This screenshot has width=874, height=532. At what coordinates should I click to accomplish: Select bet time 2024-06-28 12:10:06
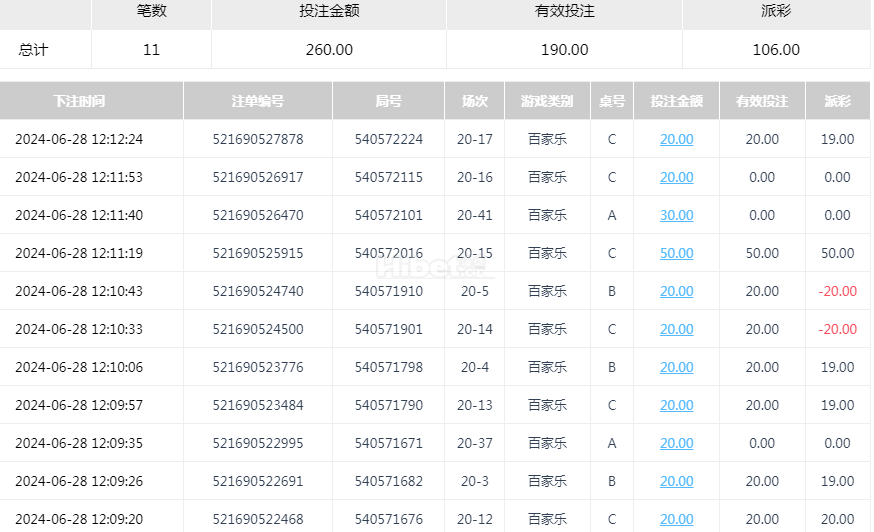(79, 367)
